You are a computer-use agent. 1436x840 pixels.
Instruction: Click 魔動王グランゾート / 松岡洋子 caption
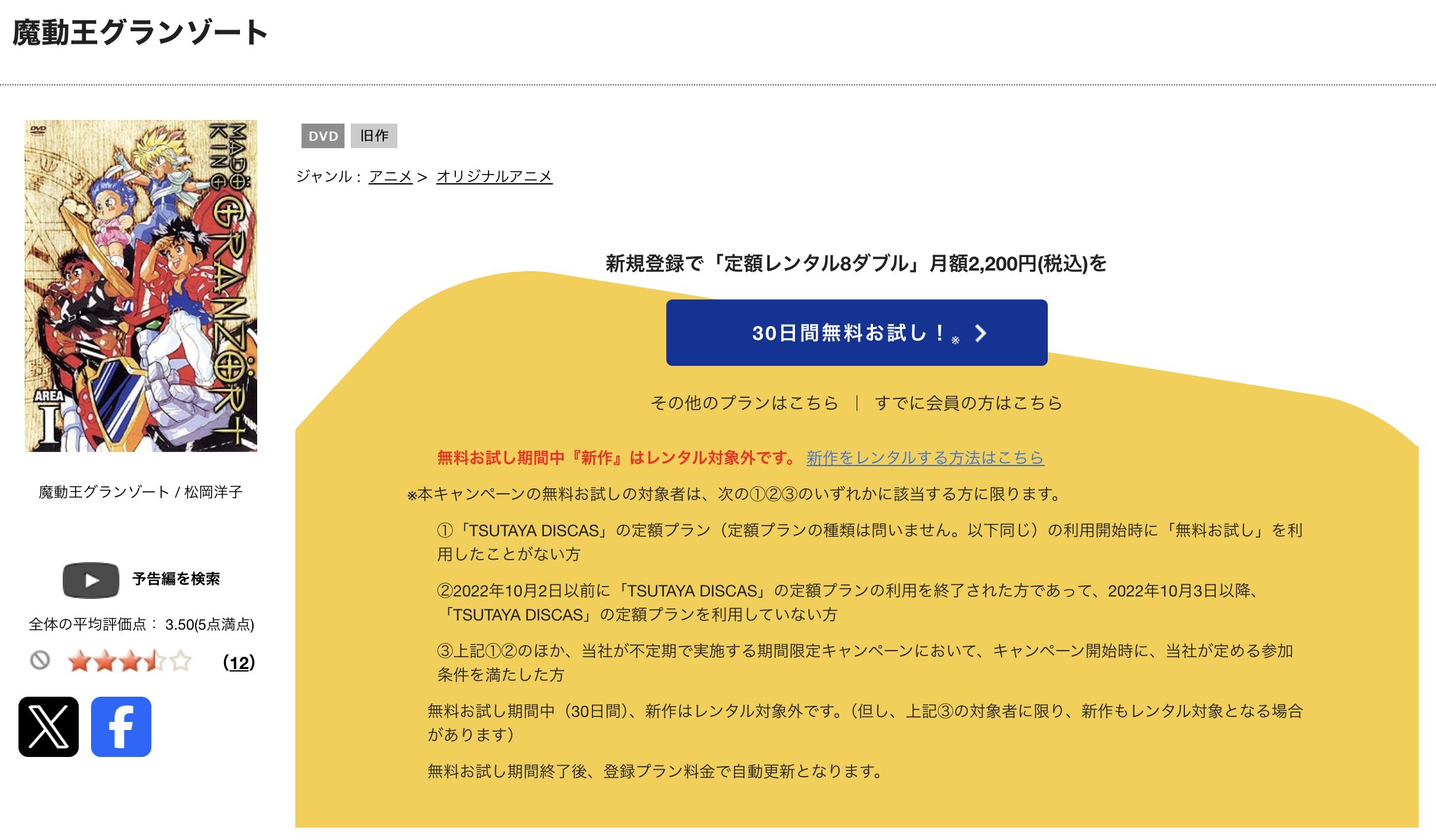coord(141,492)
